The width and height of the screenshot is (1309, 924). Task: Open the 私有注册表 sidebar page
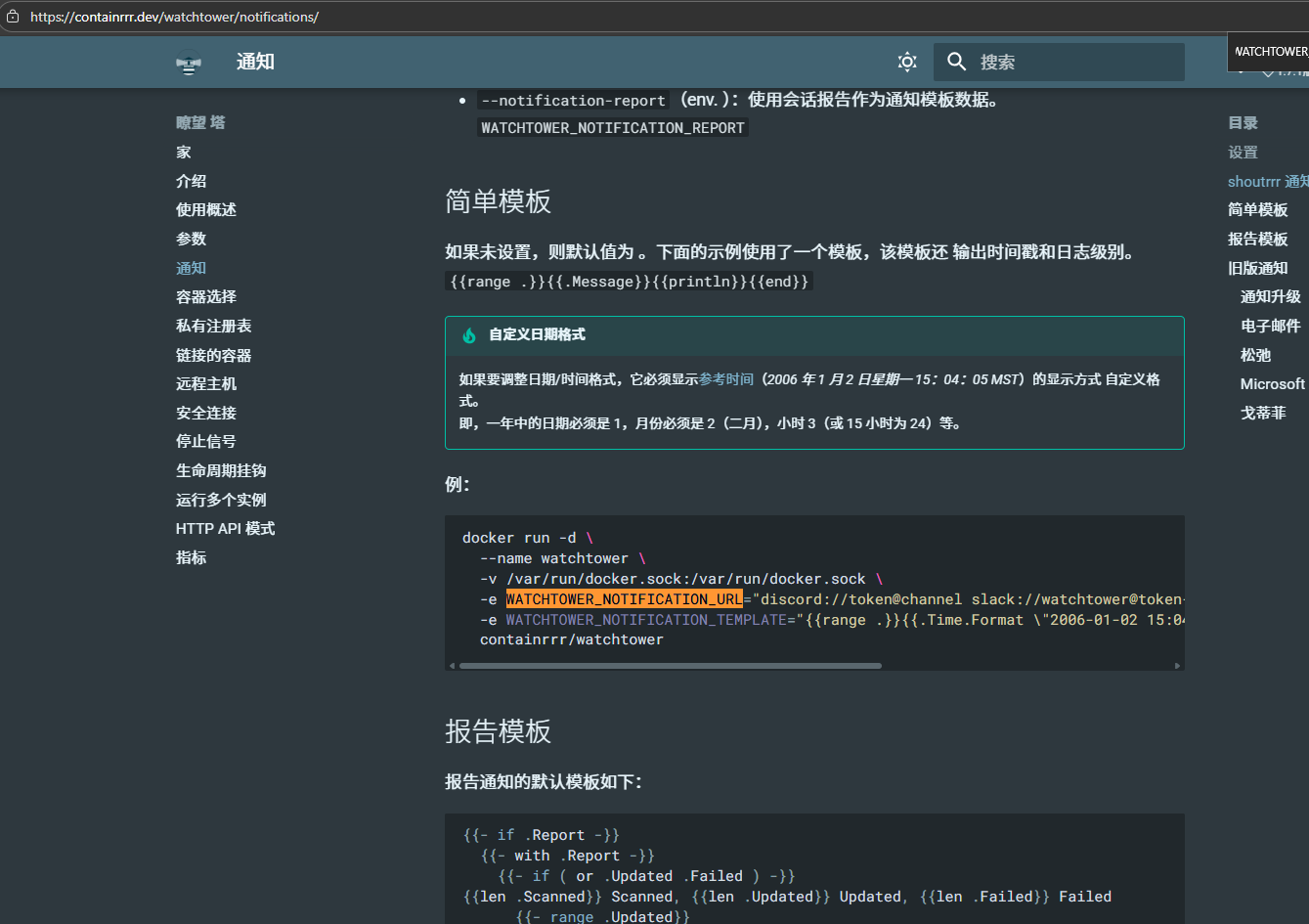[214, 326]
